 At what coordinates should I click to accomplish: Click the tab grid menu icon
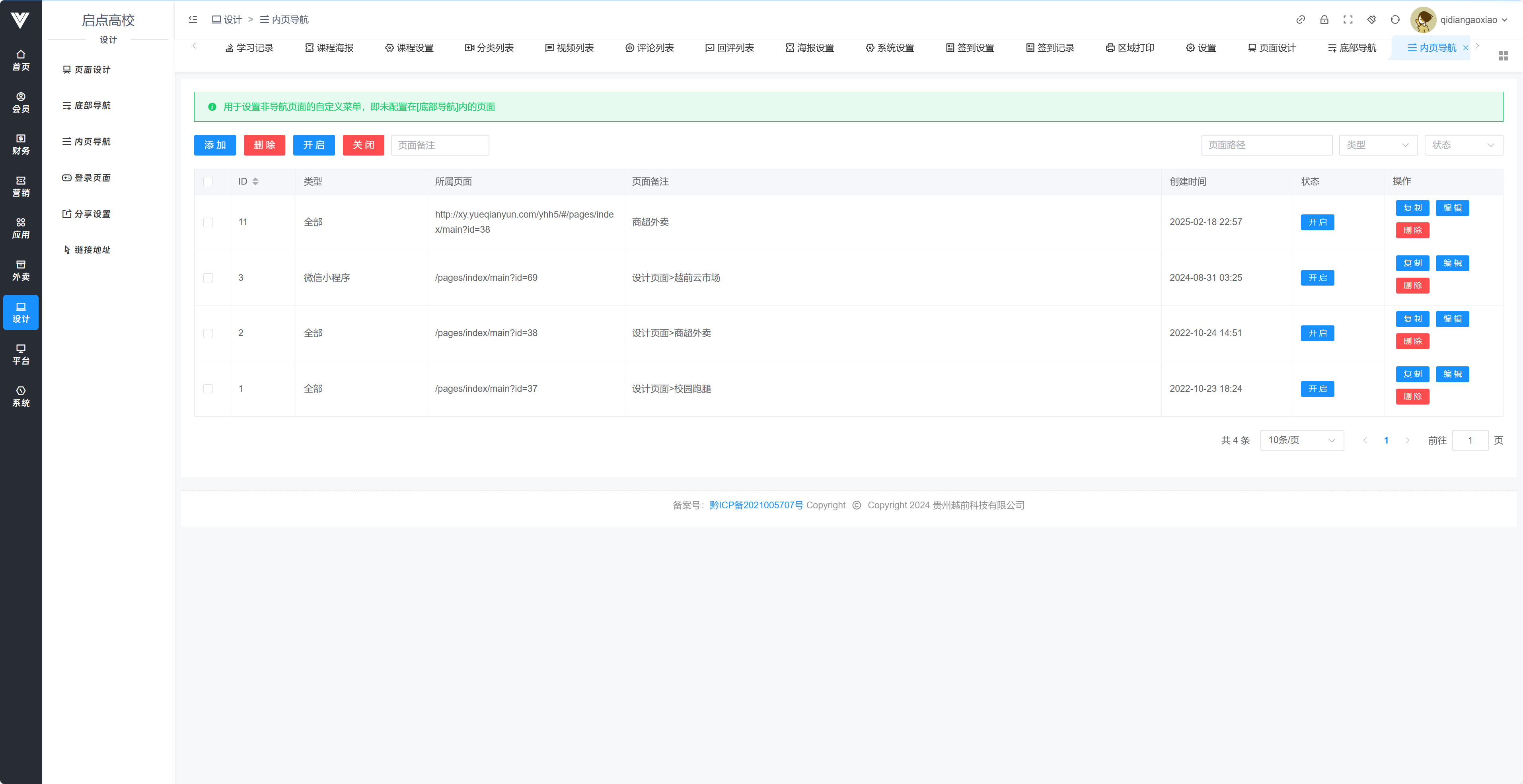click(1503, 56)
